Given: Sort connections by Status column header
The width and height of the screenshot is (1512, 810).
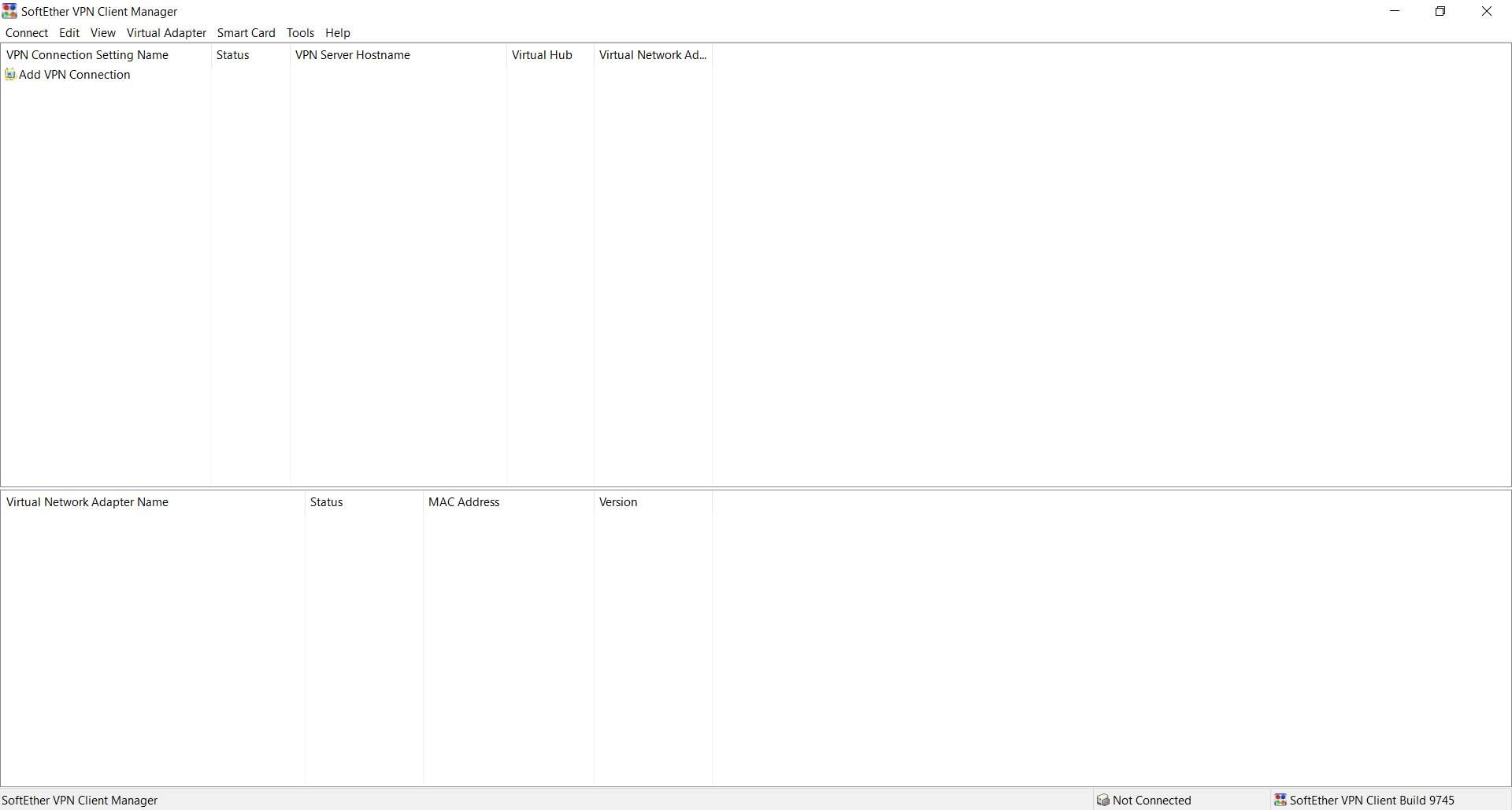Looking at the screenshot, I should click(x=250, y=55).
